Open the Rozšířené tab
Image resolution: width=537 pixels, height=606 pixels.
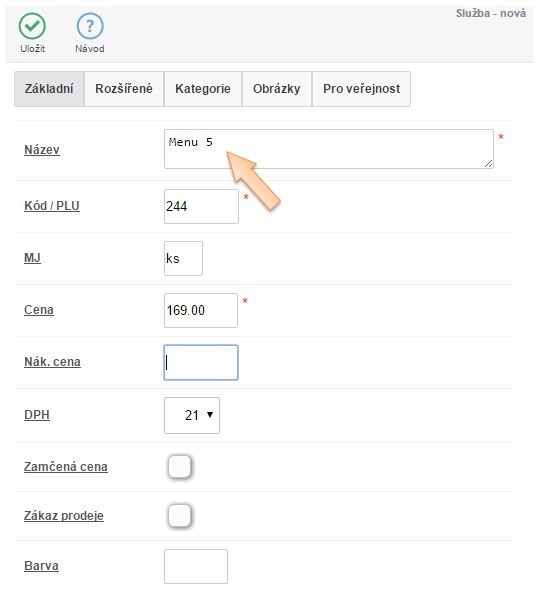click(124, 89)
